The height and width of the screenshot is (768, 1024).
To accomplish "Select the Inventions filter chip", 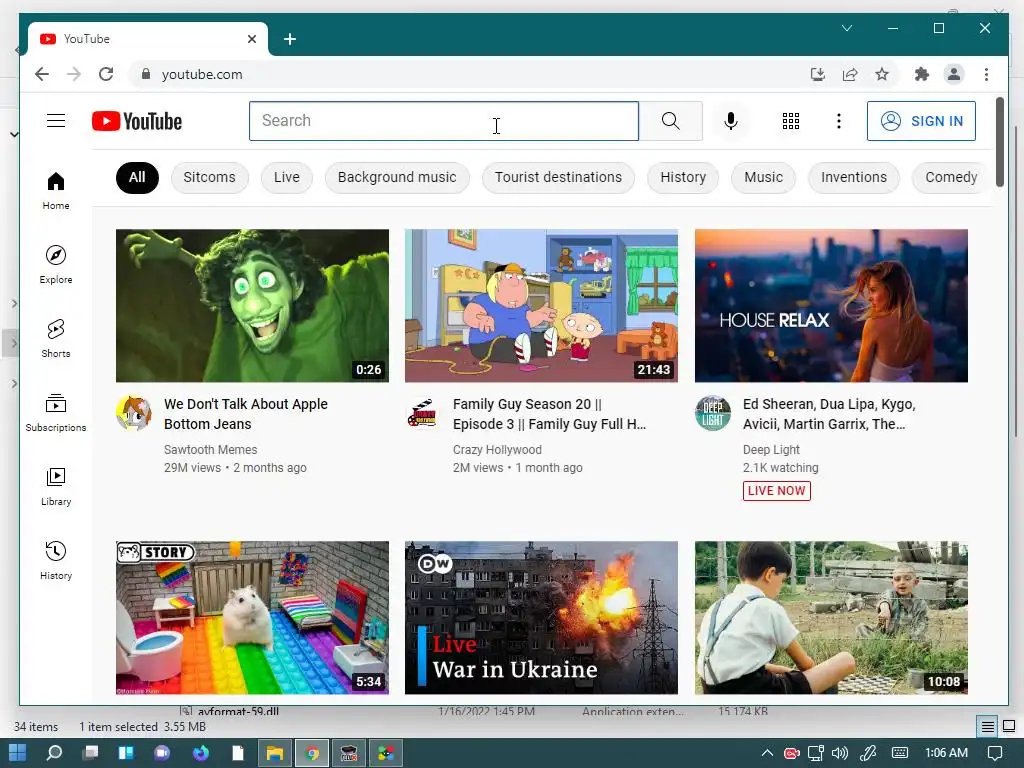I will click(854, 178).
